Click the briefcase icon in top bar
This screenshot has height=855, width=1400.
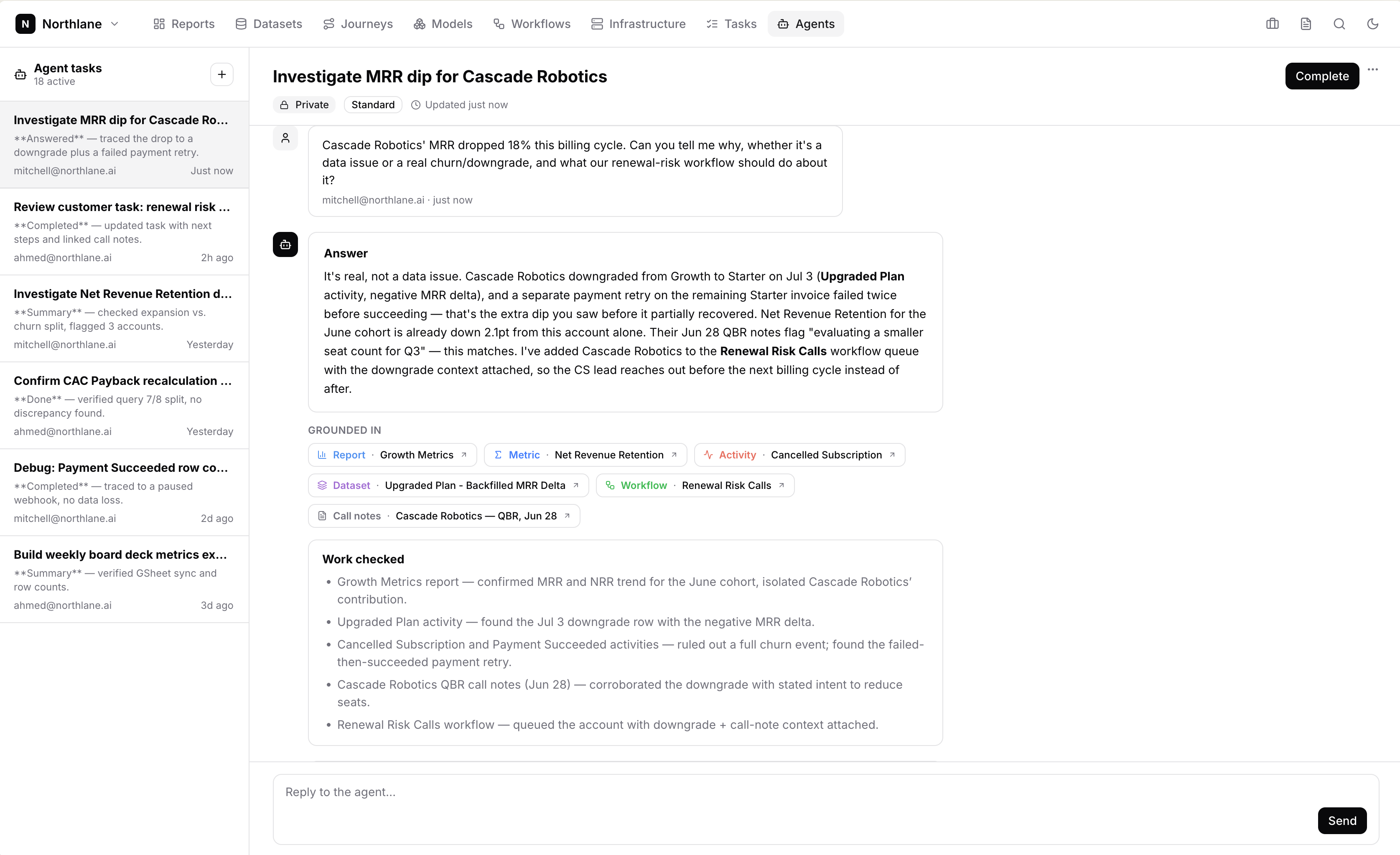(1272, 24)
